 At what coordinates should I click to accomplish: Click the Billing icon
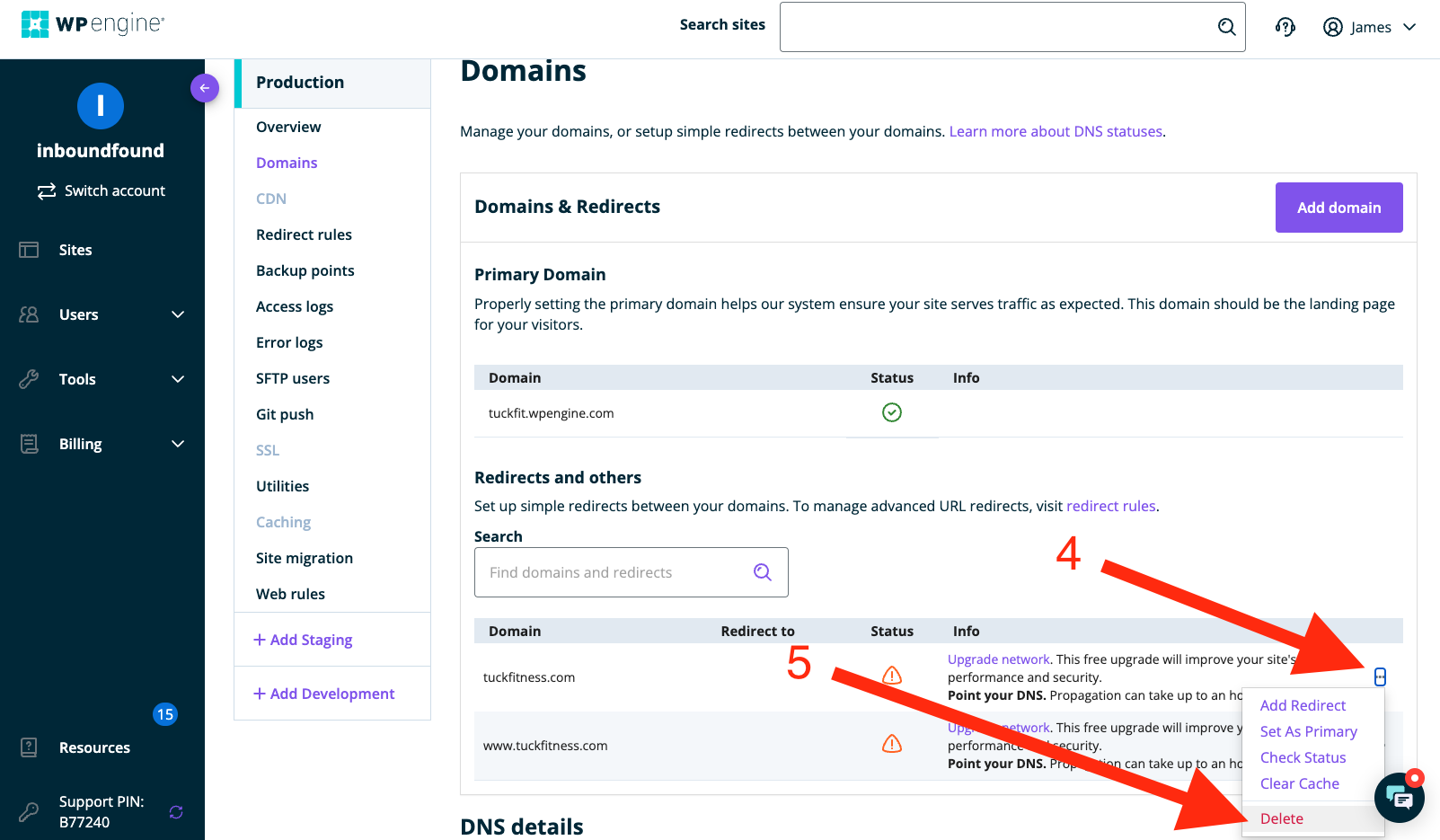[x=29, y=444]
